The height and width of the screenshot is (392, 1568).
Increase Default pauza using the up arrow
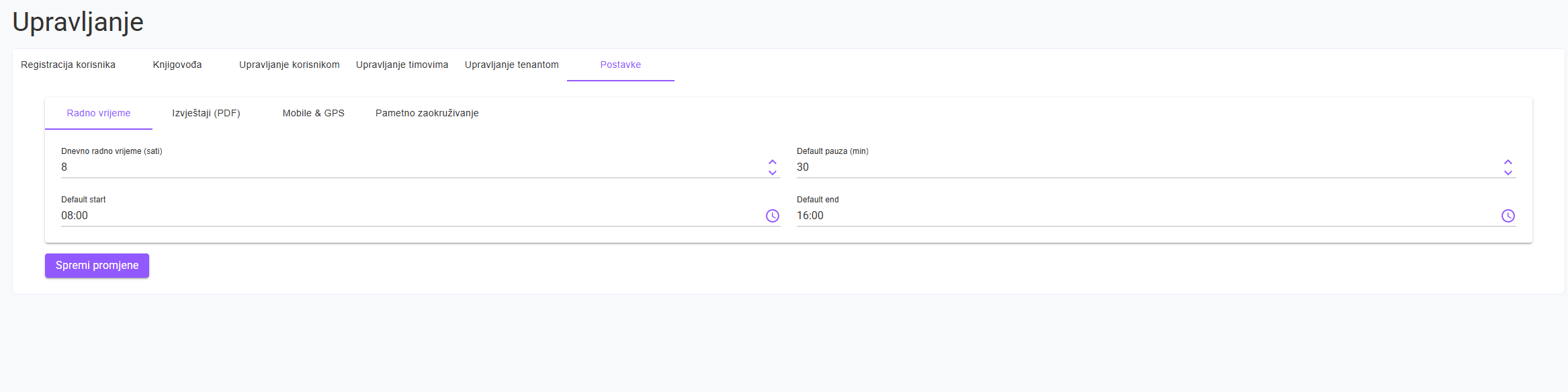pyautogui.click(x=1508, y=162)
